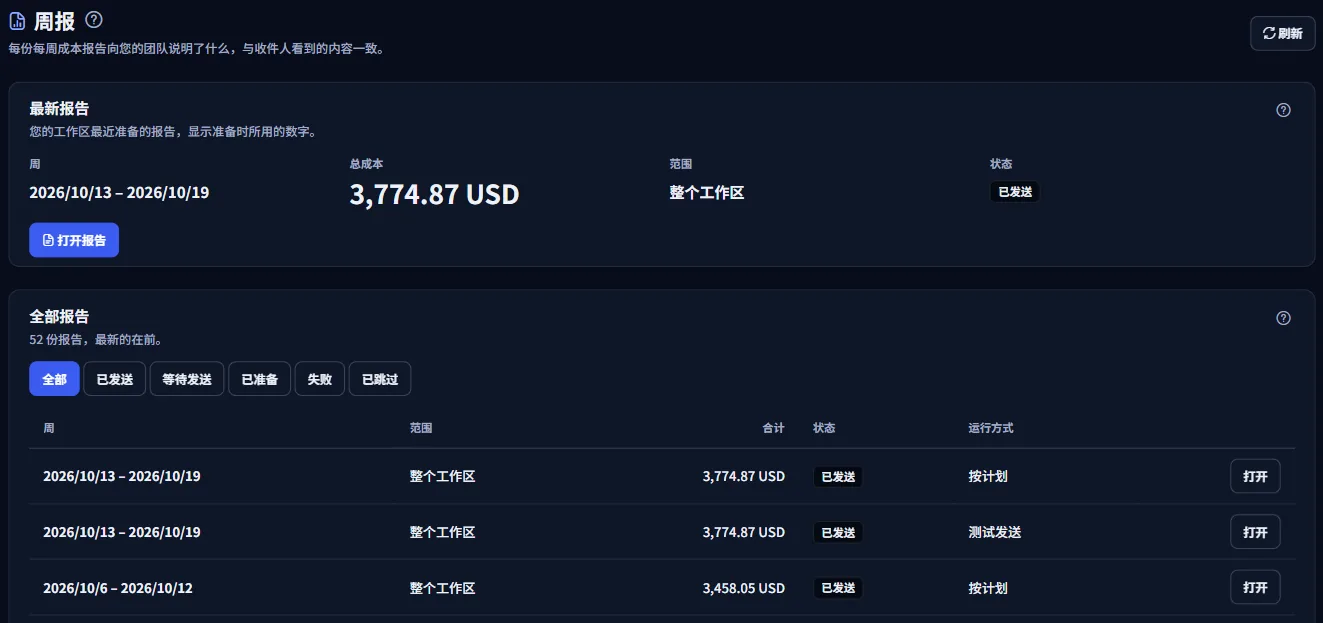The height and width of the screenshot is (623, 1323).
Task: Open the 2026/10/6 – 2026/10/12 report
Action: click(x=1255, y=588)
